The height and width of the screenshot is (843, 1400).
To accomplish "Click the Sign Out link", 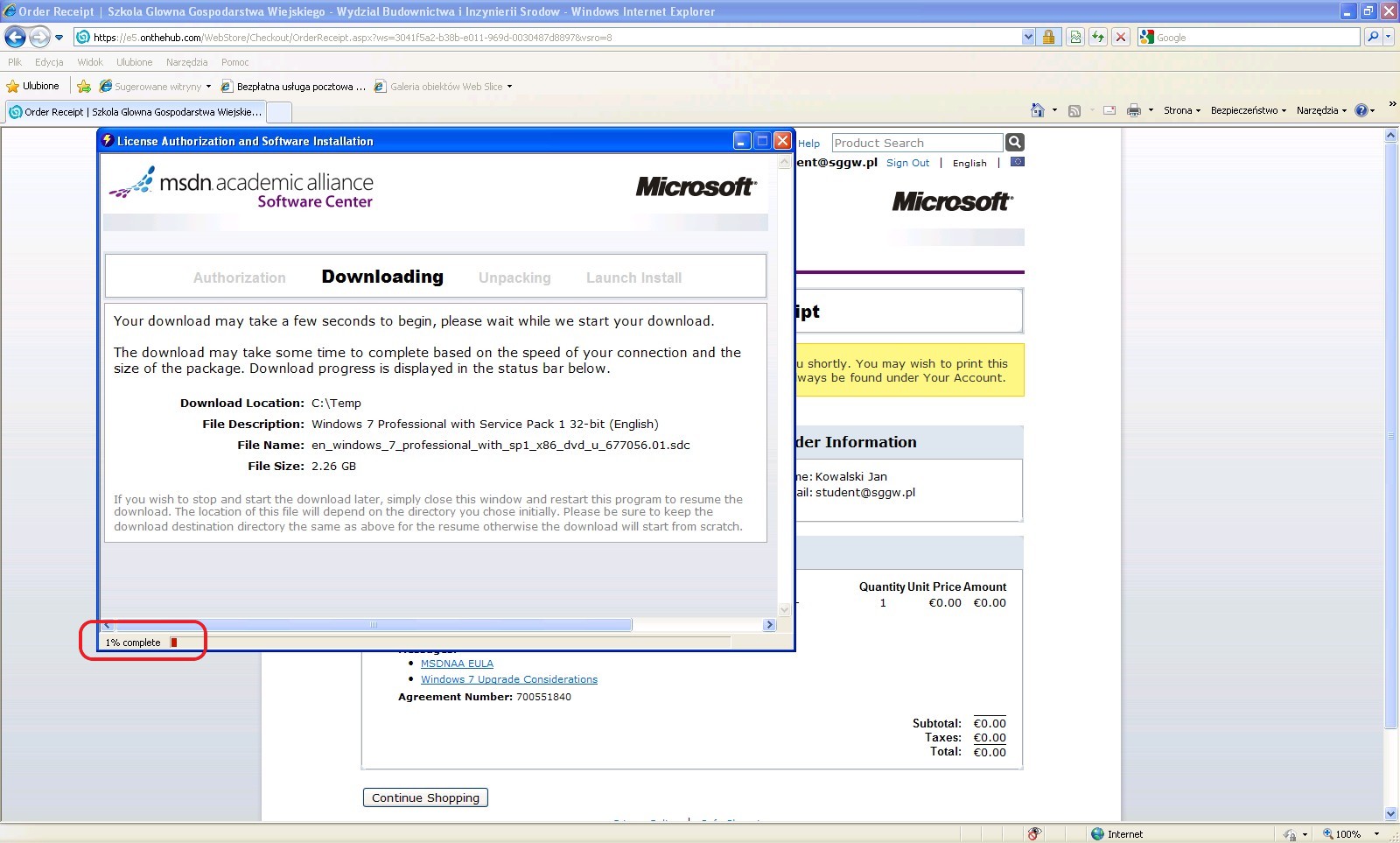I will [907, 163].
